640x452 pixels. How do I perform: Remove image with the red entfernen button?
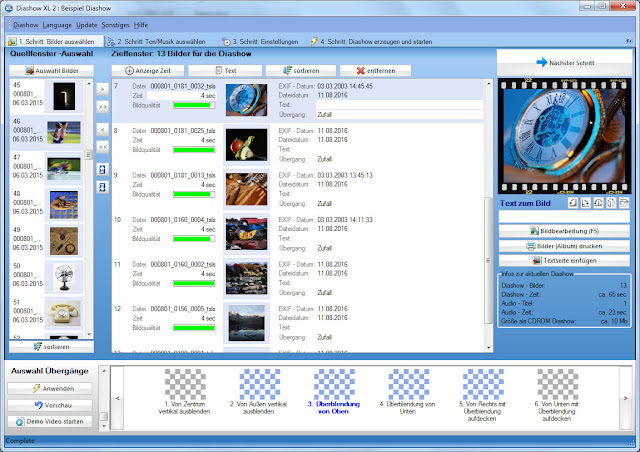pyautogui.click(x=376, y=71)
